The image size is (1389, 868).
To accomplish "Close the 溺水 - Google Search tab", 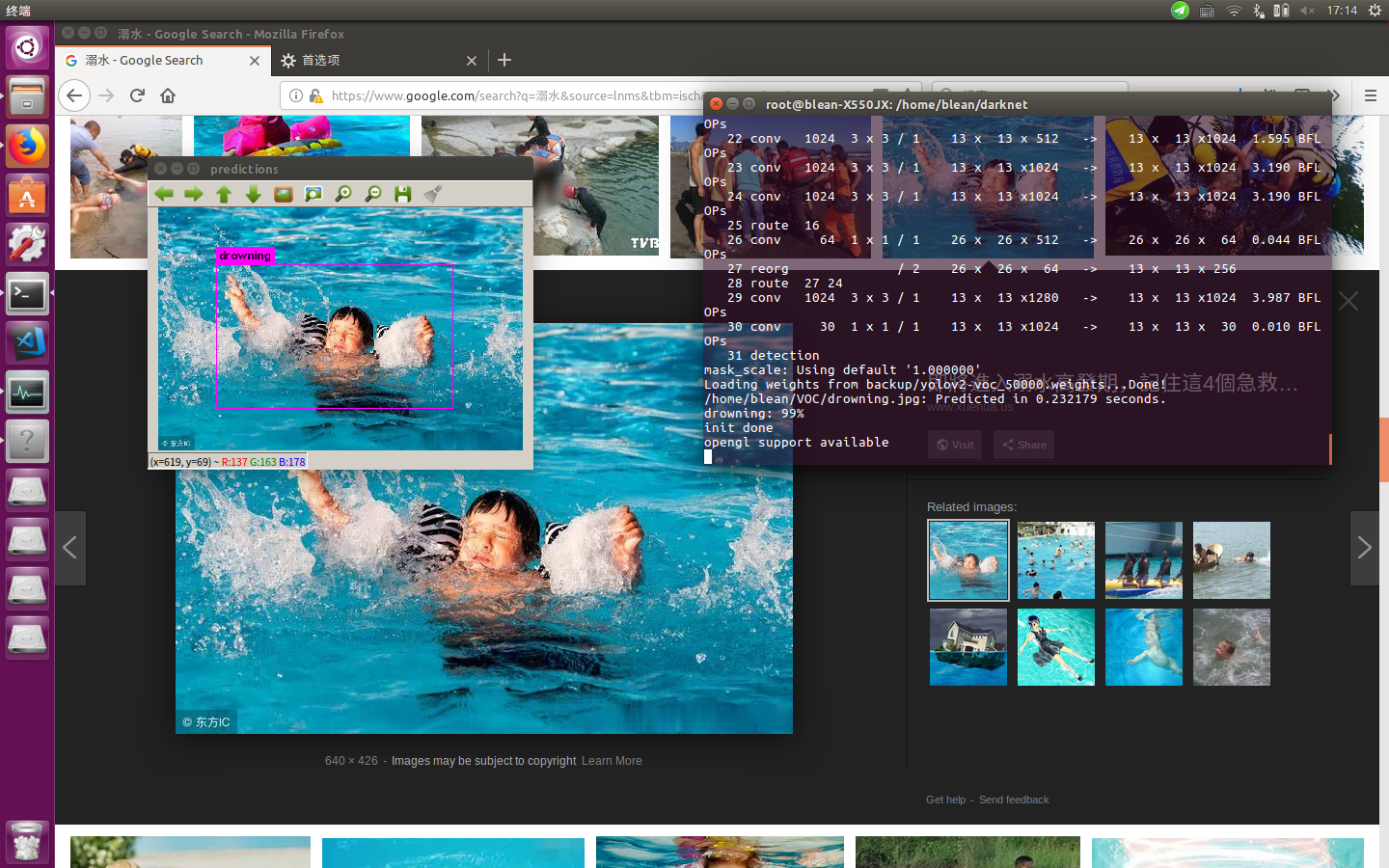I will pos(255,60).
